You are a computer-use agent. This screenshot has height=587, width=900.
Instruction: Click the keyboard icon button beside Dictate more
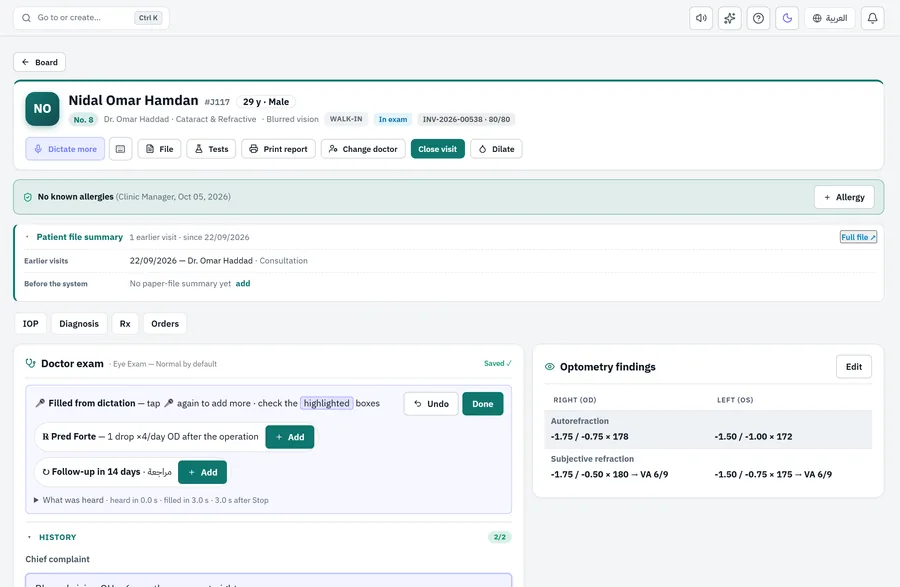pyautogui.click(x=121, y=149)
